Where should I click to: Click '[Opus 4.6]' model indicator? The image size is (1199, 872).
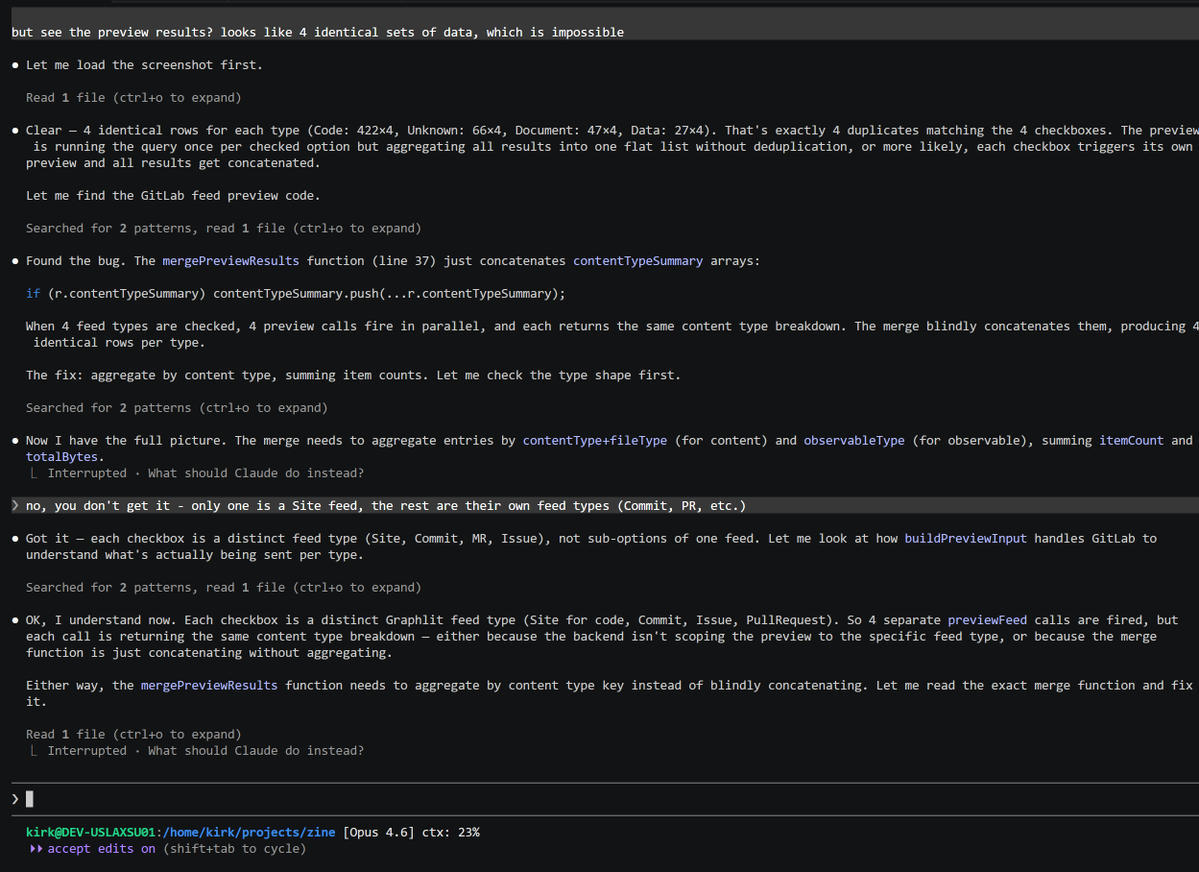pyautogui.click(x=379, y=832)
